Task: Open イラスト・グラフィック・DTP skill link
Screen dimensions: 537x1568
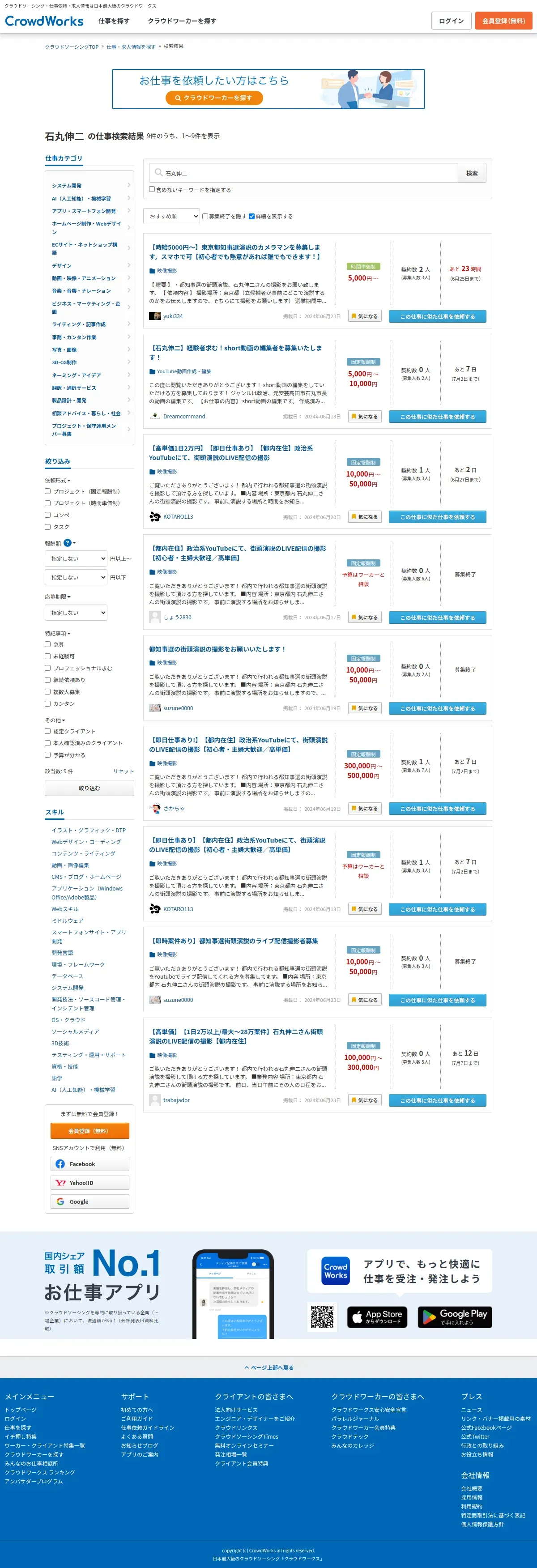Action: [x=88, y=830]
